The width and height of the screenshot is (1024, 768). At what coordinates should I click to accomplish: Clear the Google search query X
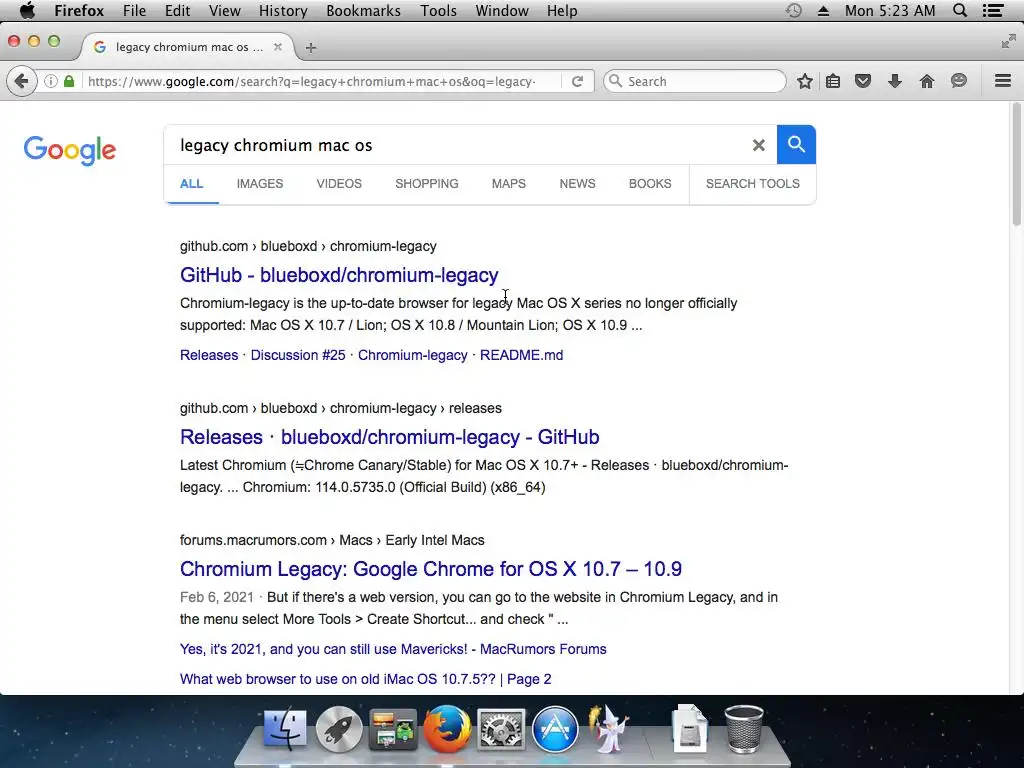[x=758, y=145]
